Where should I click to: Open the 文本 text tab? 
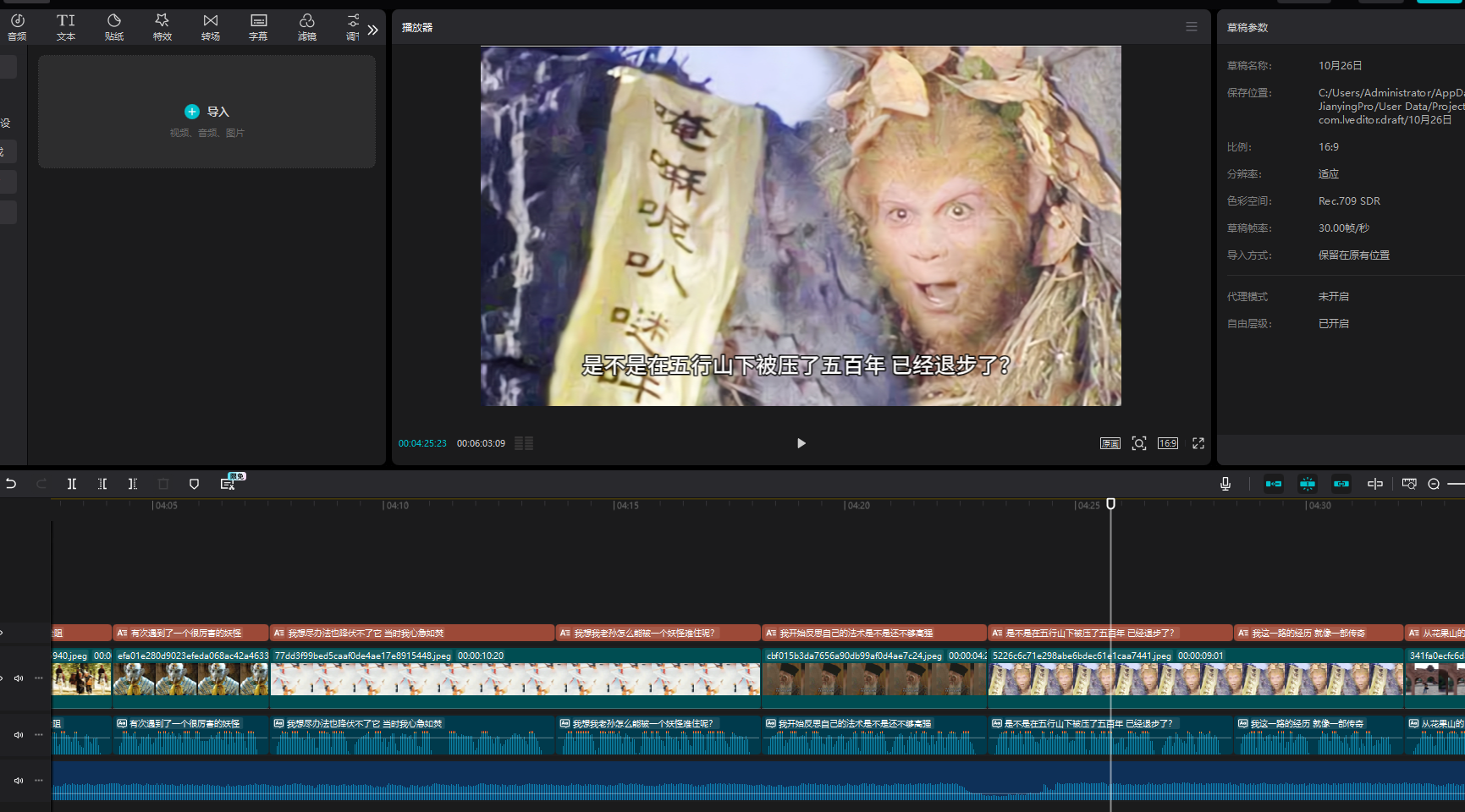coord(66,27)
